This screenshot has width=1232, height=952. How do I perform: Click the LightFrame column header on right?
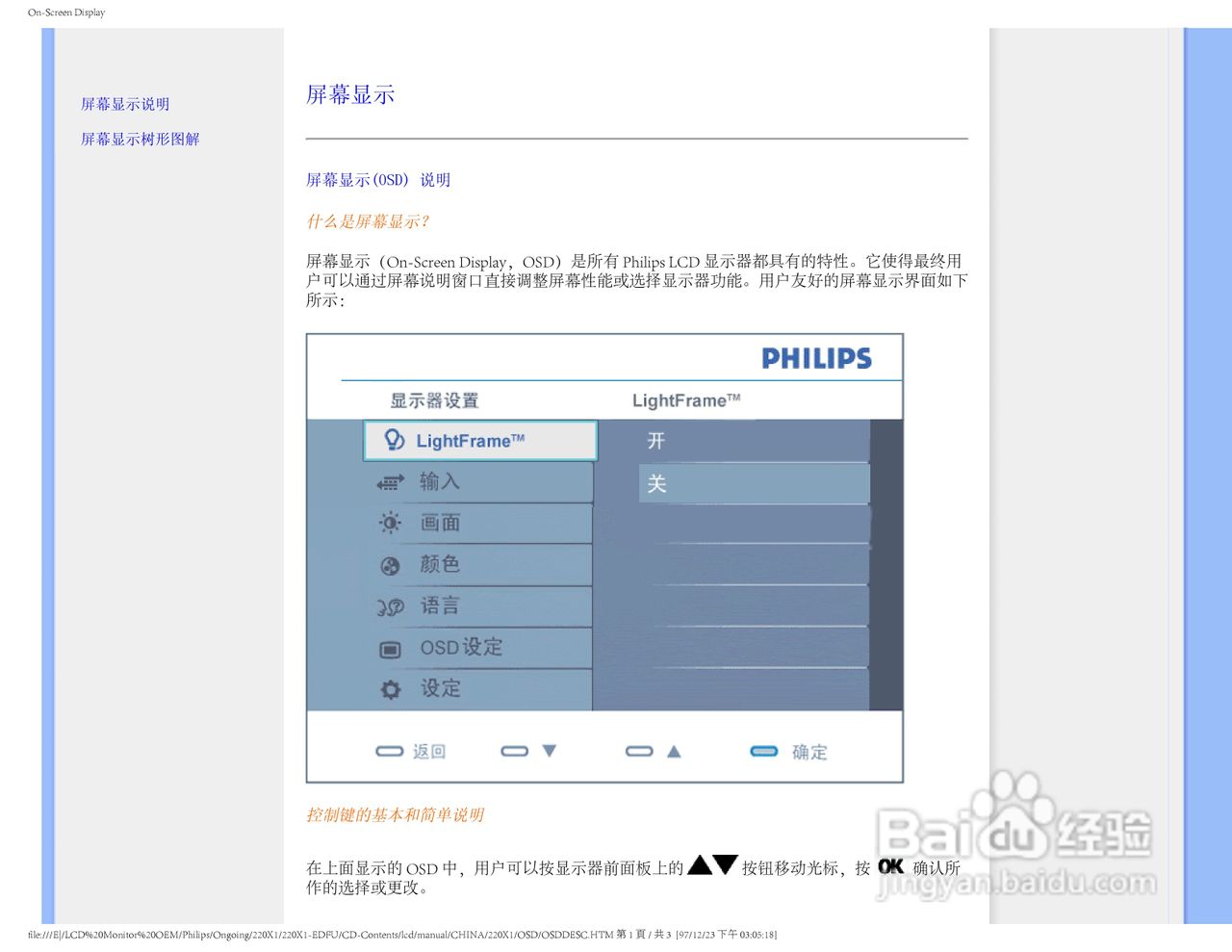tap(686, 400)
